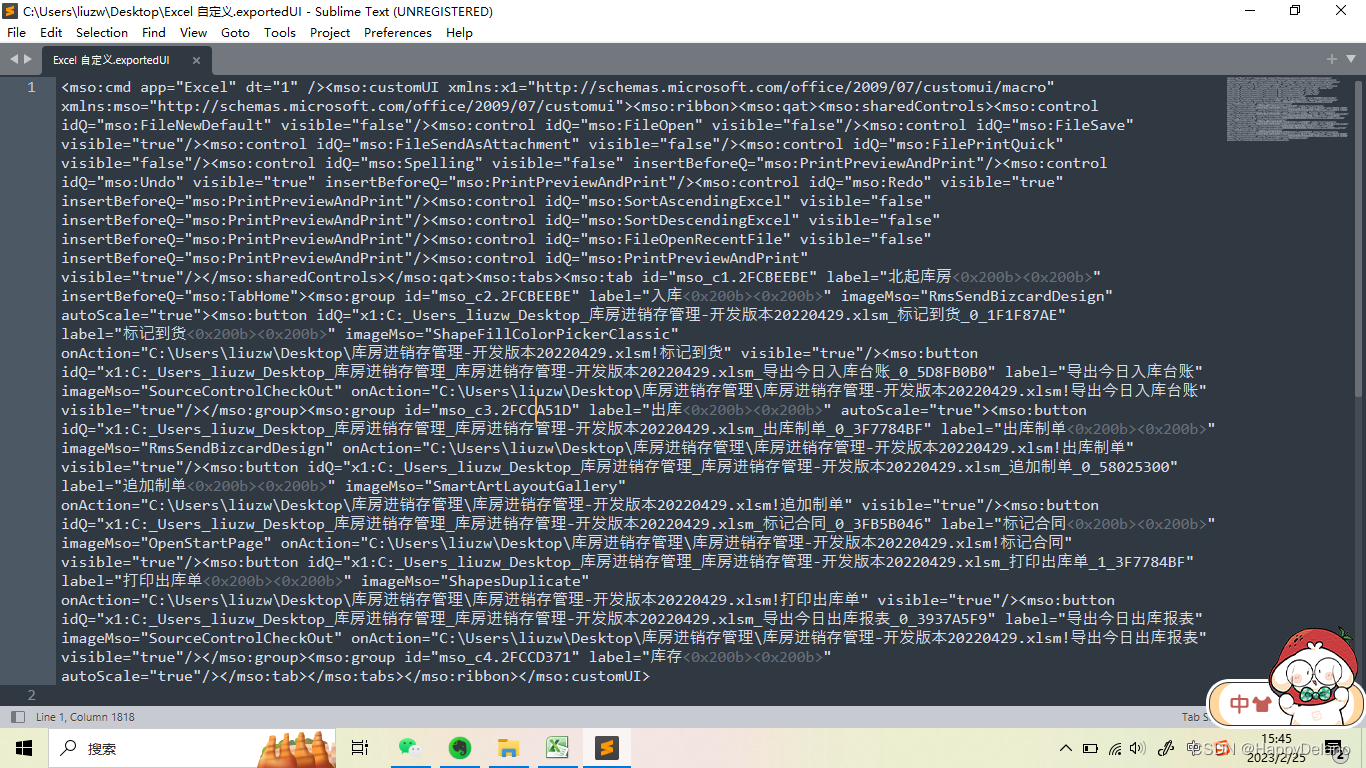Click the Tab Size indicator in status bar

pyautogui.click(x=1194, y=717)
